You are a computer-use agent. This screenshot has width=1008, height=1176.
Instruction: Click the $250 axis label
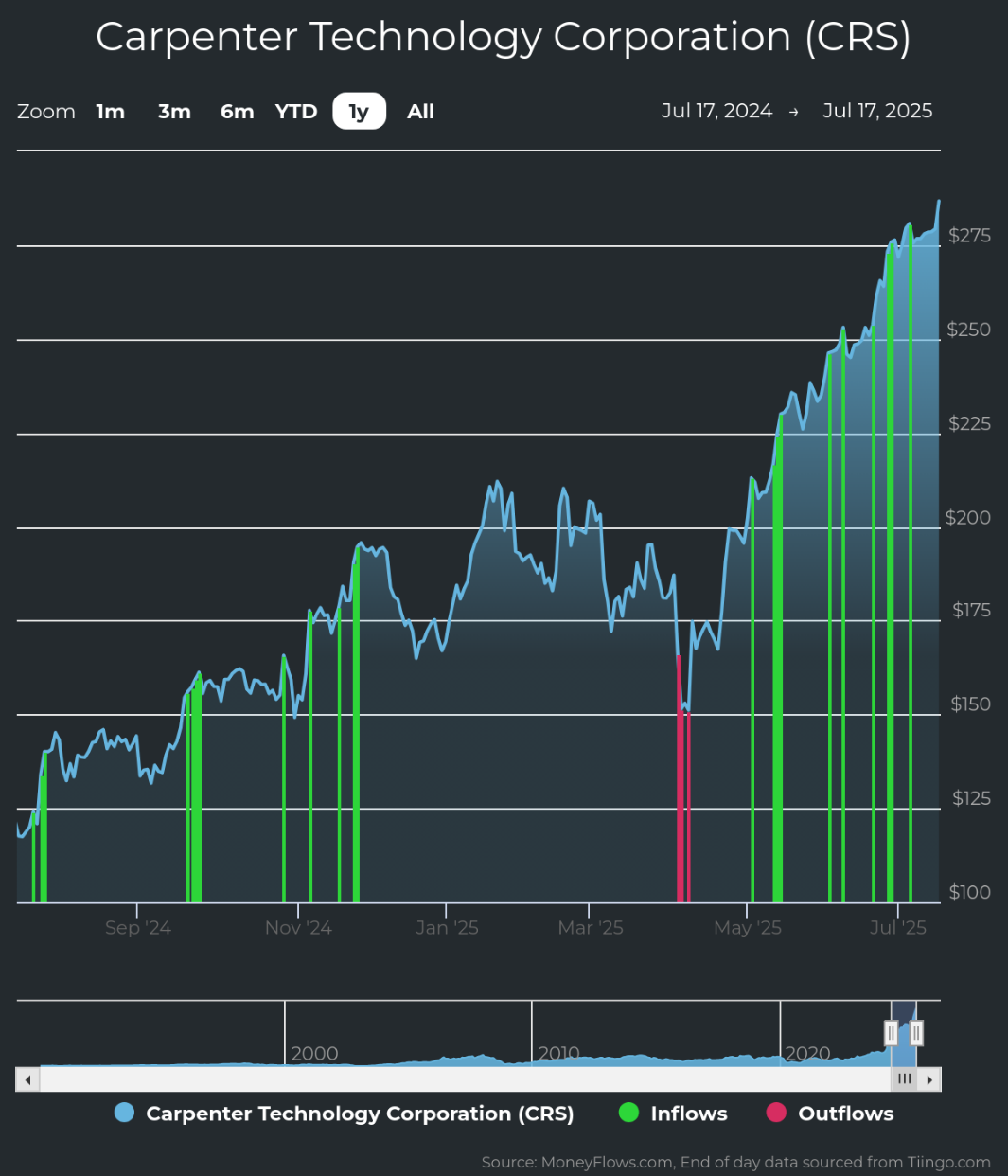[969, 330]
